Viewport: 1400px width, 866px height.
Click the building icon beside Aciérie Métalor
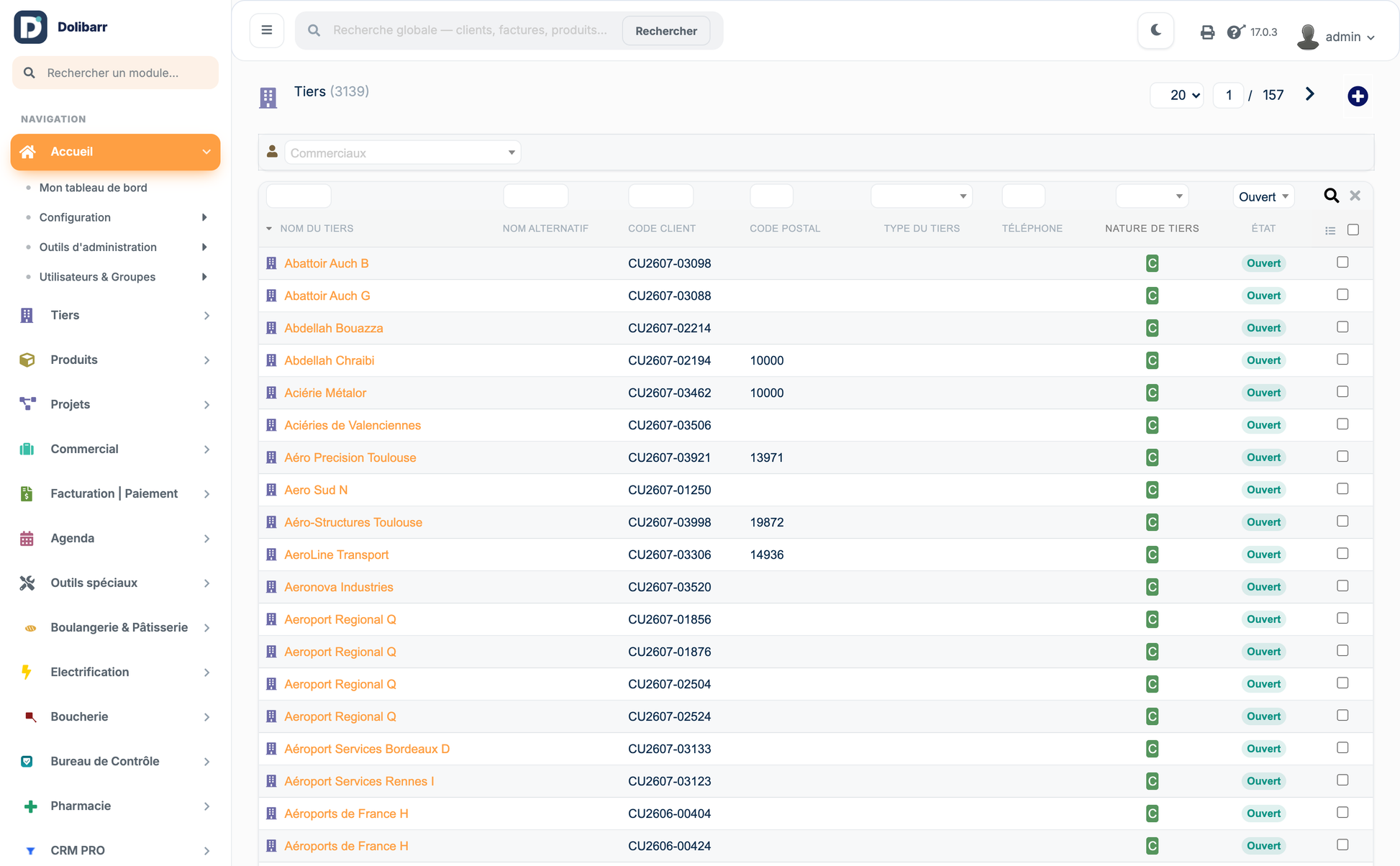(x=271, y=393)
